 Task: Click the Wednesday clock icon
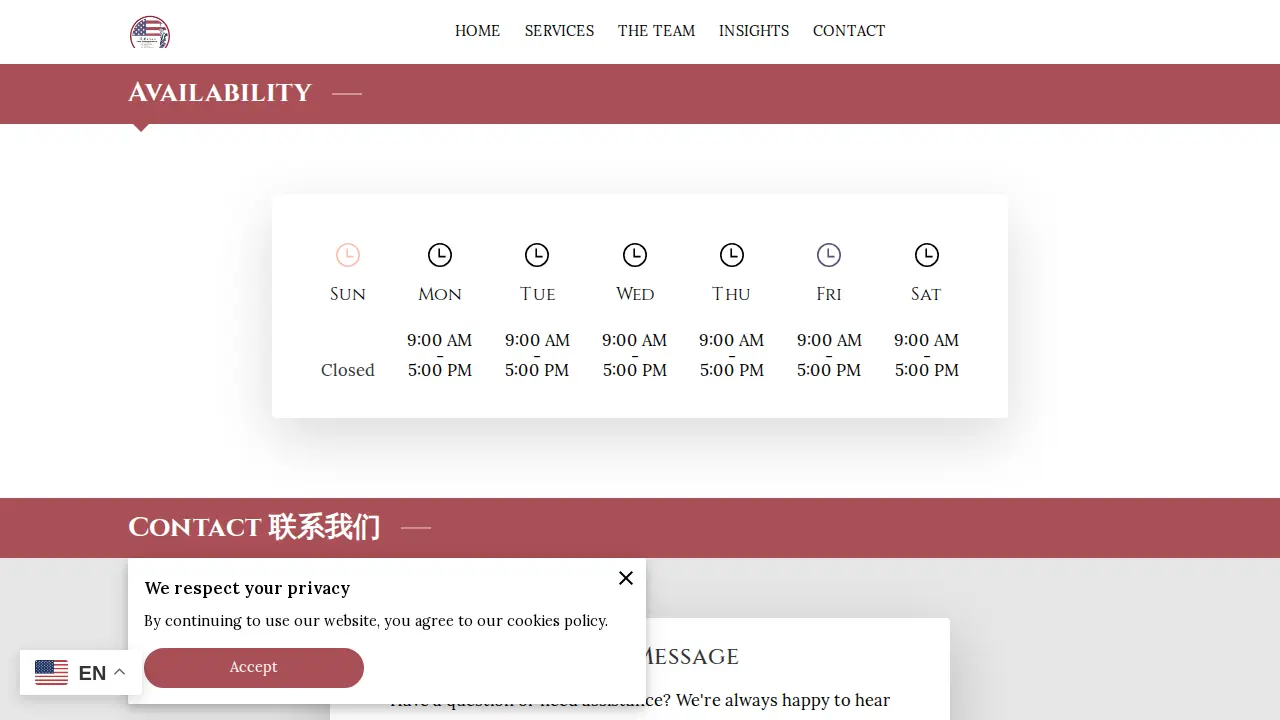(635, 255)
